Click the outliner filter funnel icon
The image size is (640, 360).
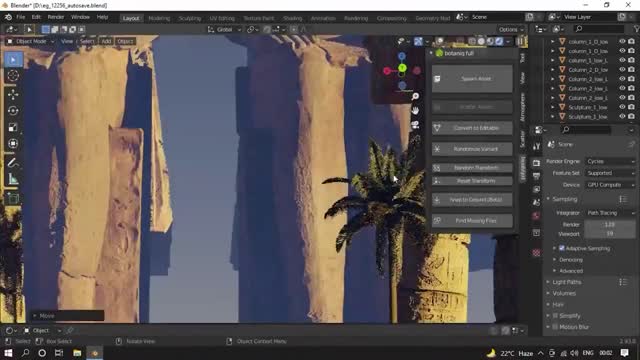tap(637, 29)
